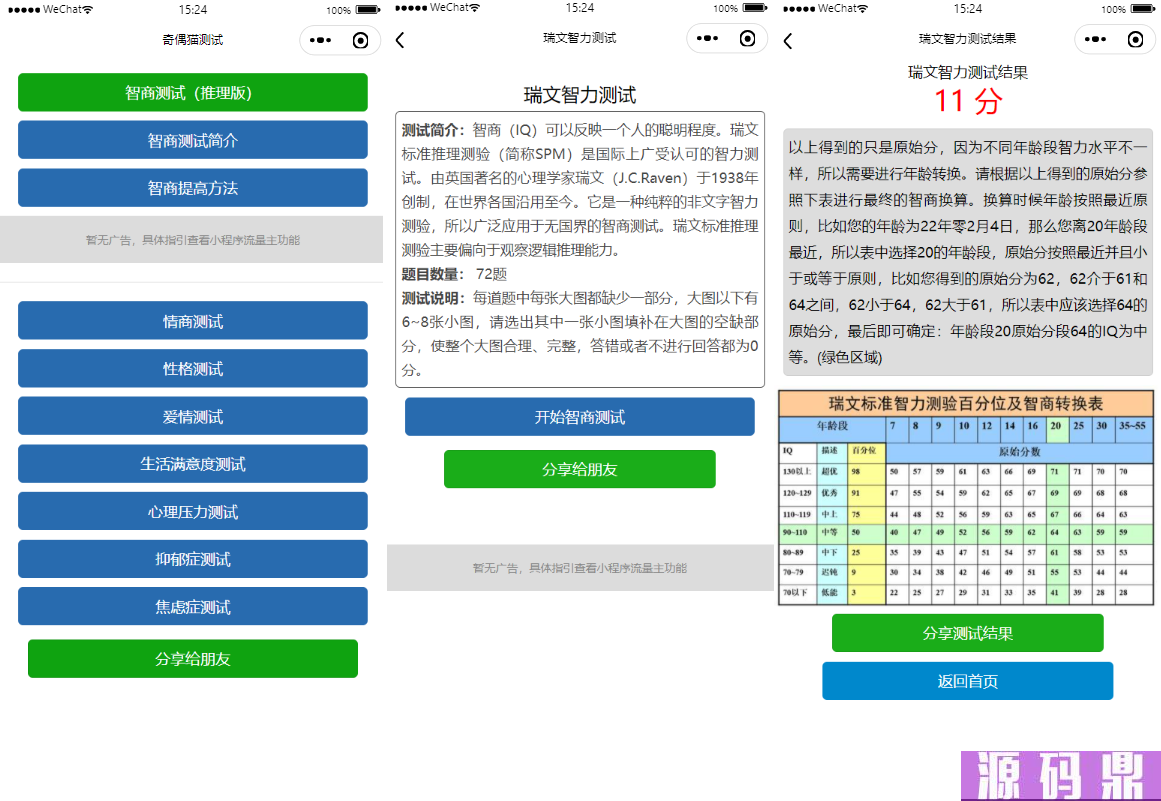This screenshot has width=1161, height=801.
Task: Tap 分享测试结果 button
Action: [x=968, y=633]
